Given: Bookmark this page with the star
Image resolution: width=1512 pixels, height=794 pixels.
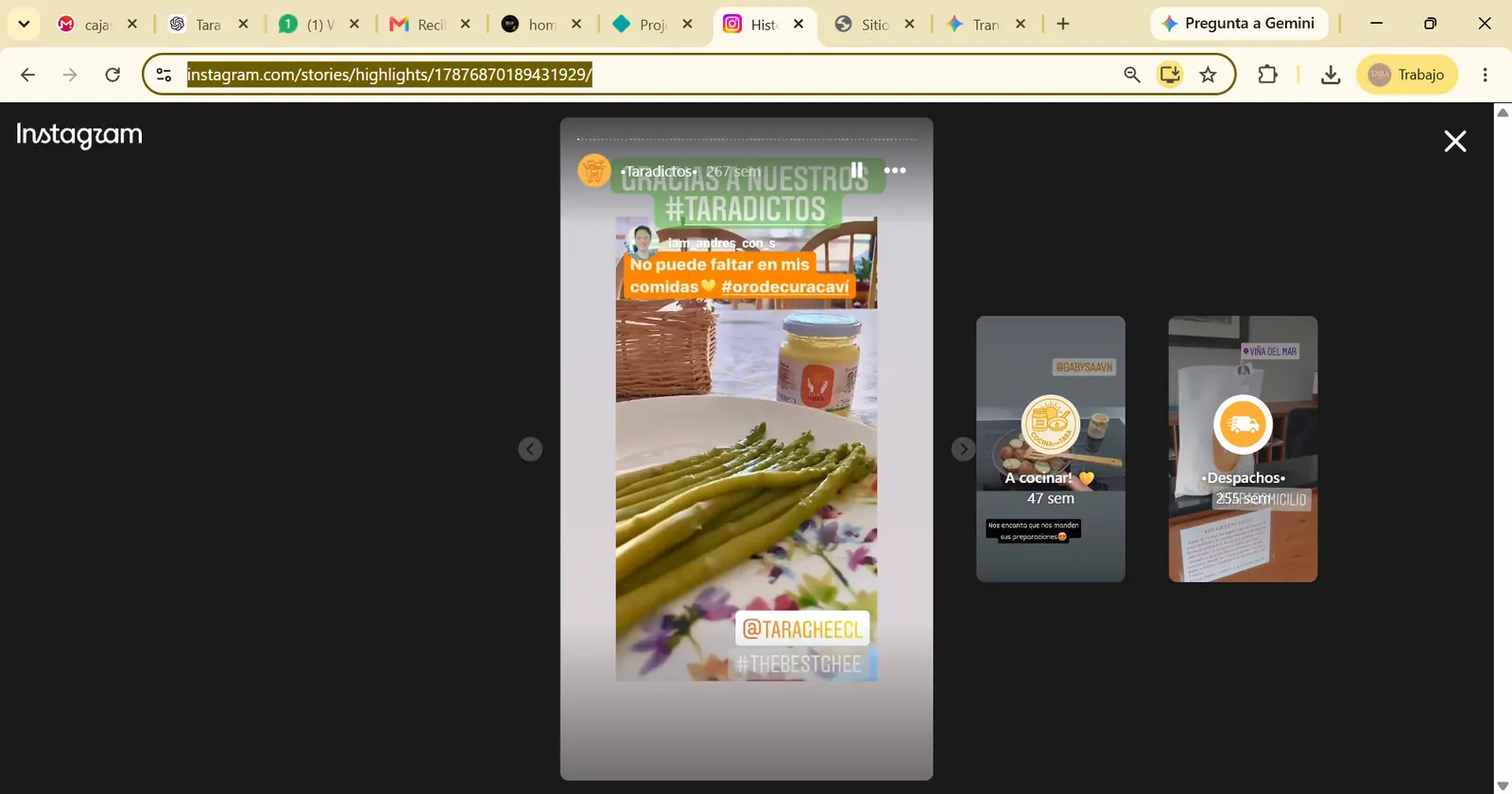Looking at the screenshot, I should (1208, 75).
